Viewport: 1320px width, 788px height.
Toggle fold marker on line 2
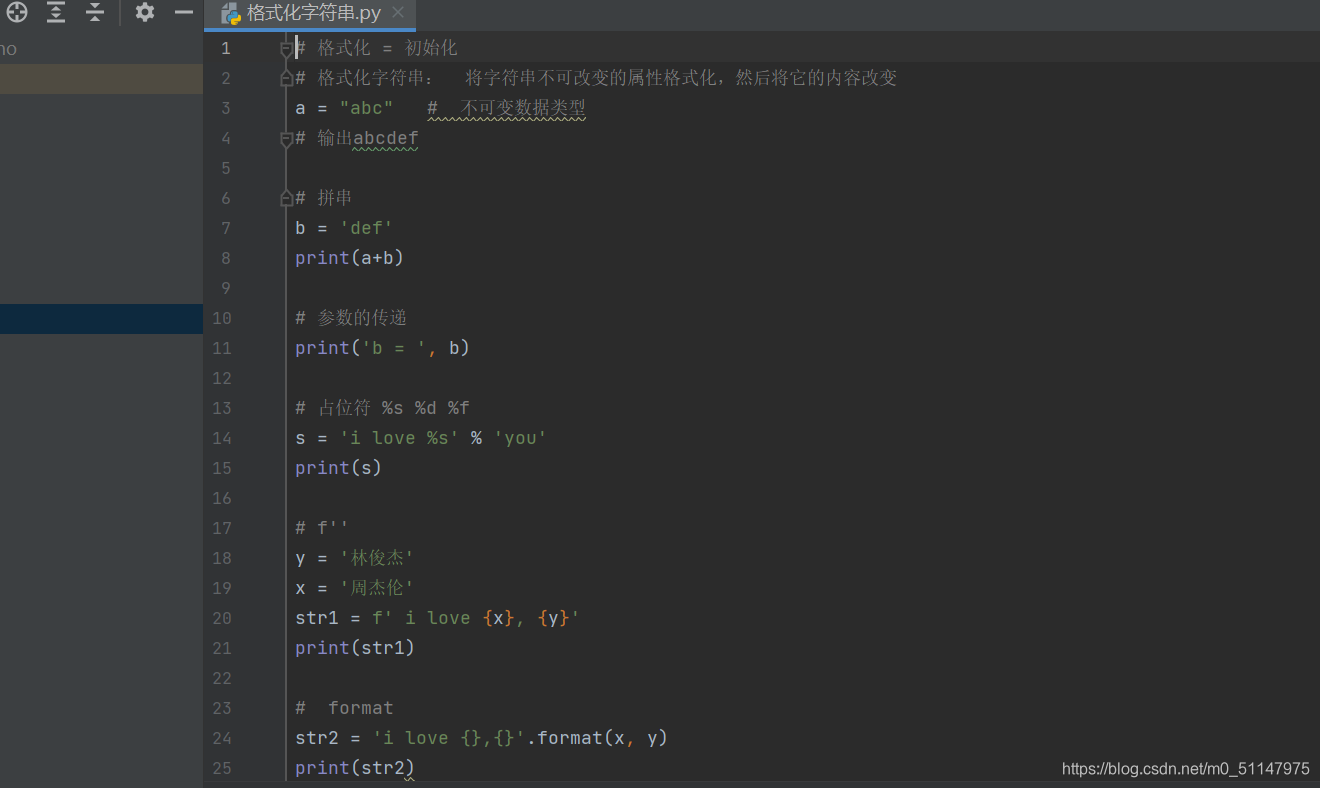(x=286, y=78)
